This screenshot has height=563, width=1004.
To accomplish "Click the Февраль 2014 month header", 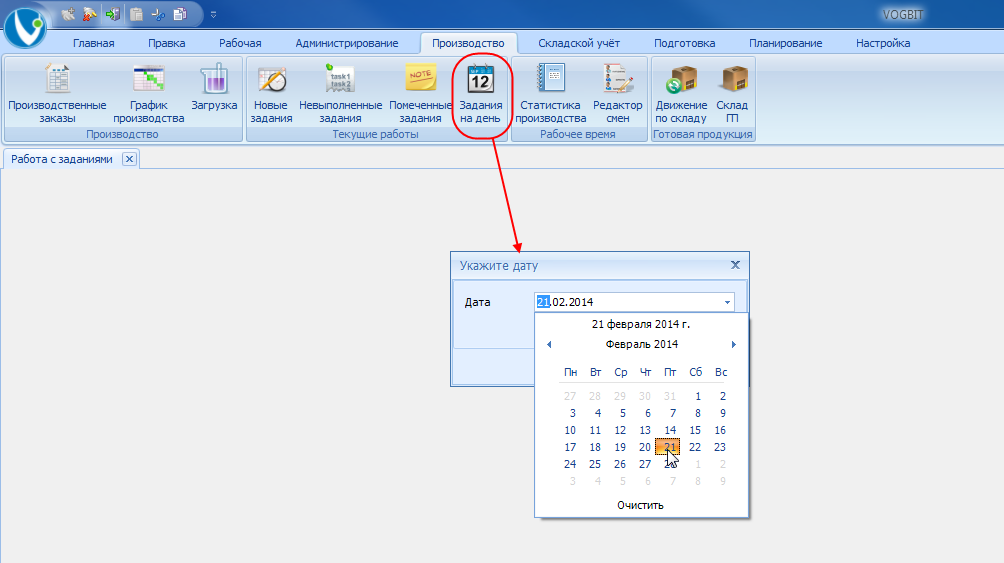I will point(642,345).
